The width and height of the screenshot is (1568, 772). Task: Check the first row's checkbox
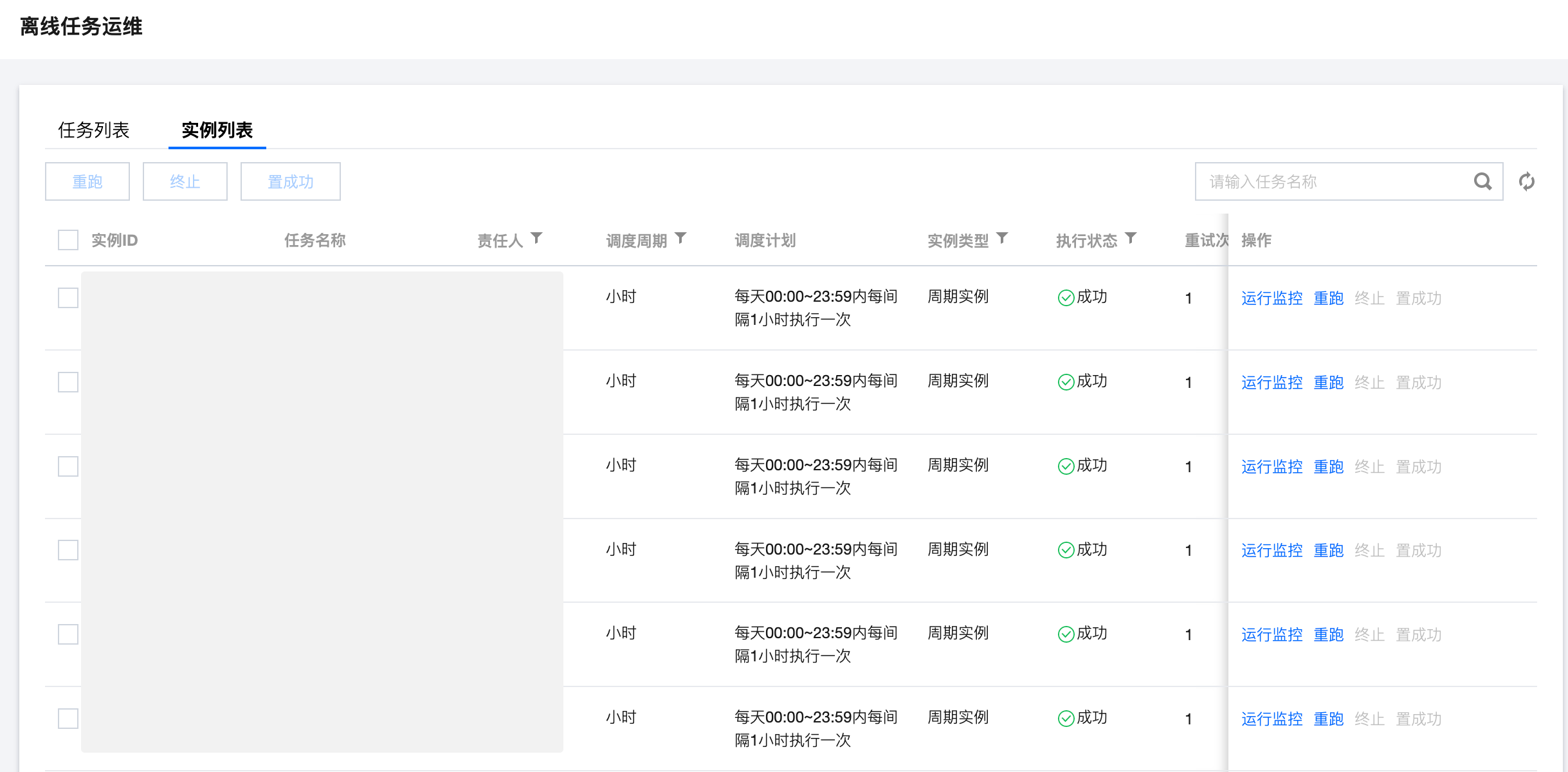(68, 298)
